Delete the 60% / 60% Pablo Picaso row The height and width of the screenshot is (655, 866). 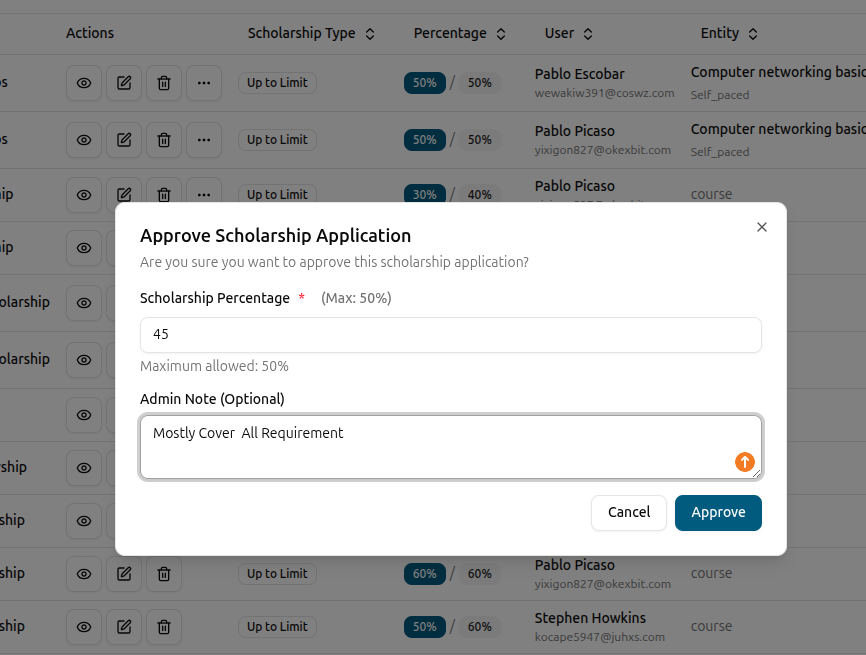click(164, 574)
